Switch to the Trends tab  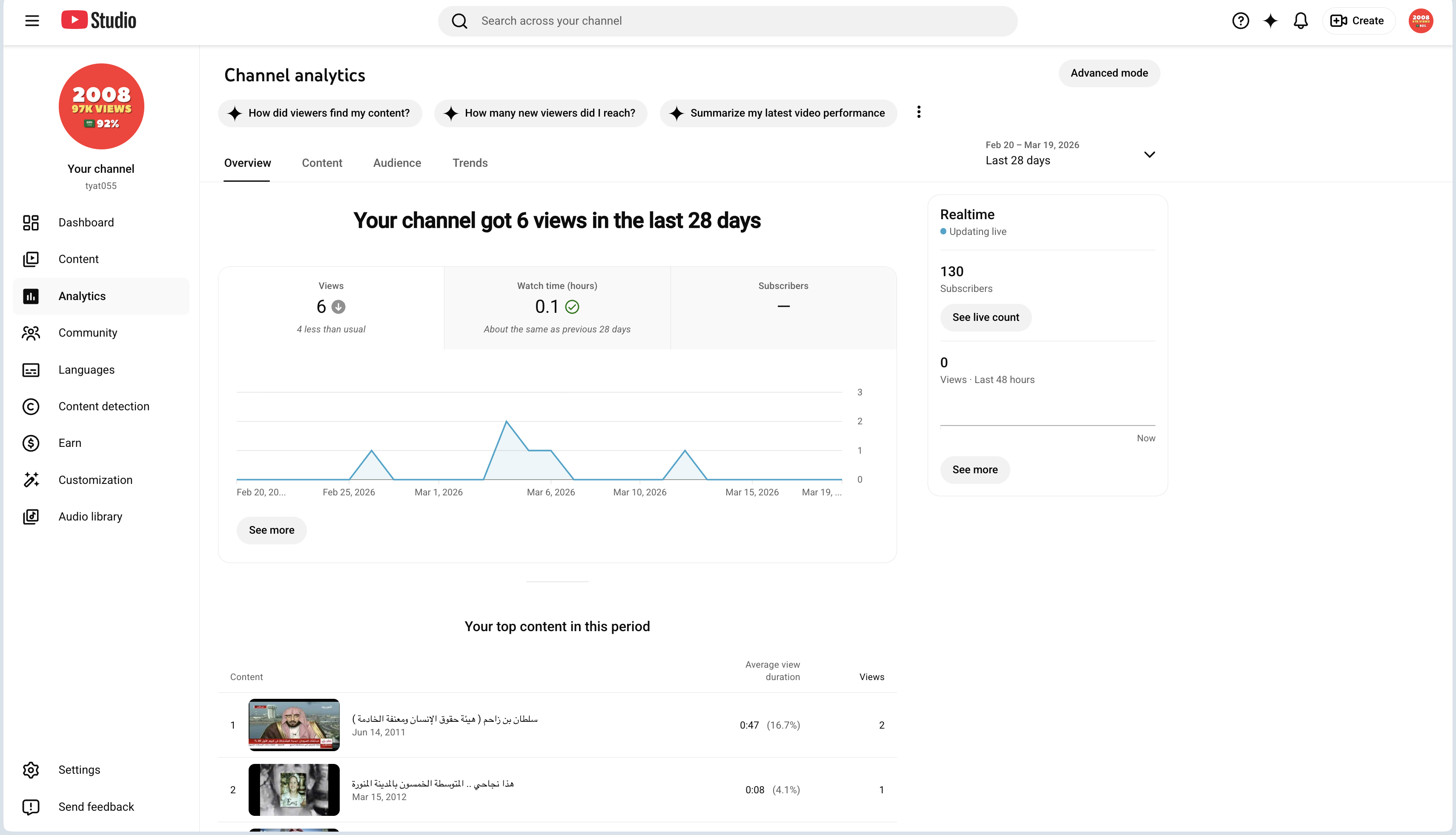(x=470, y=163)
